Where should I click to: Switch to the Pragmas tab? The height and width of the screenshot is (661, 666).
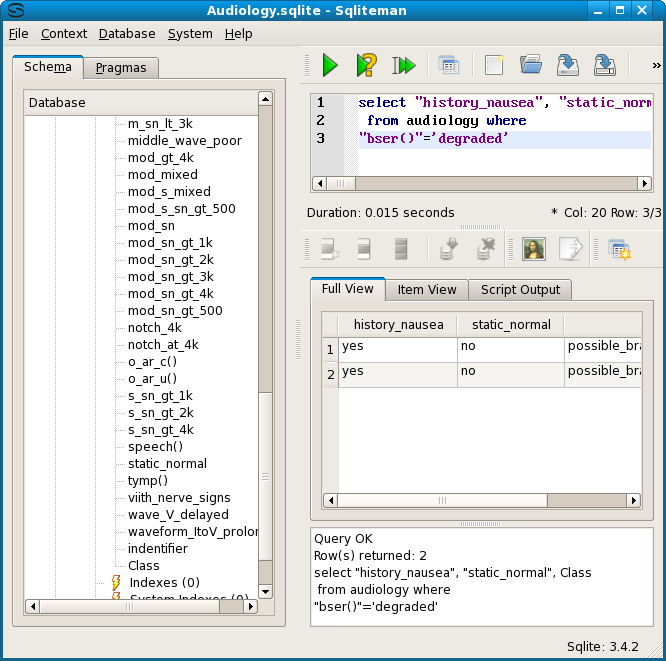[120, 68]
